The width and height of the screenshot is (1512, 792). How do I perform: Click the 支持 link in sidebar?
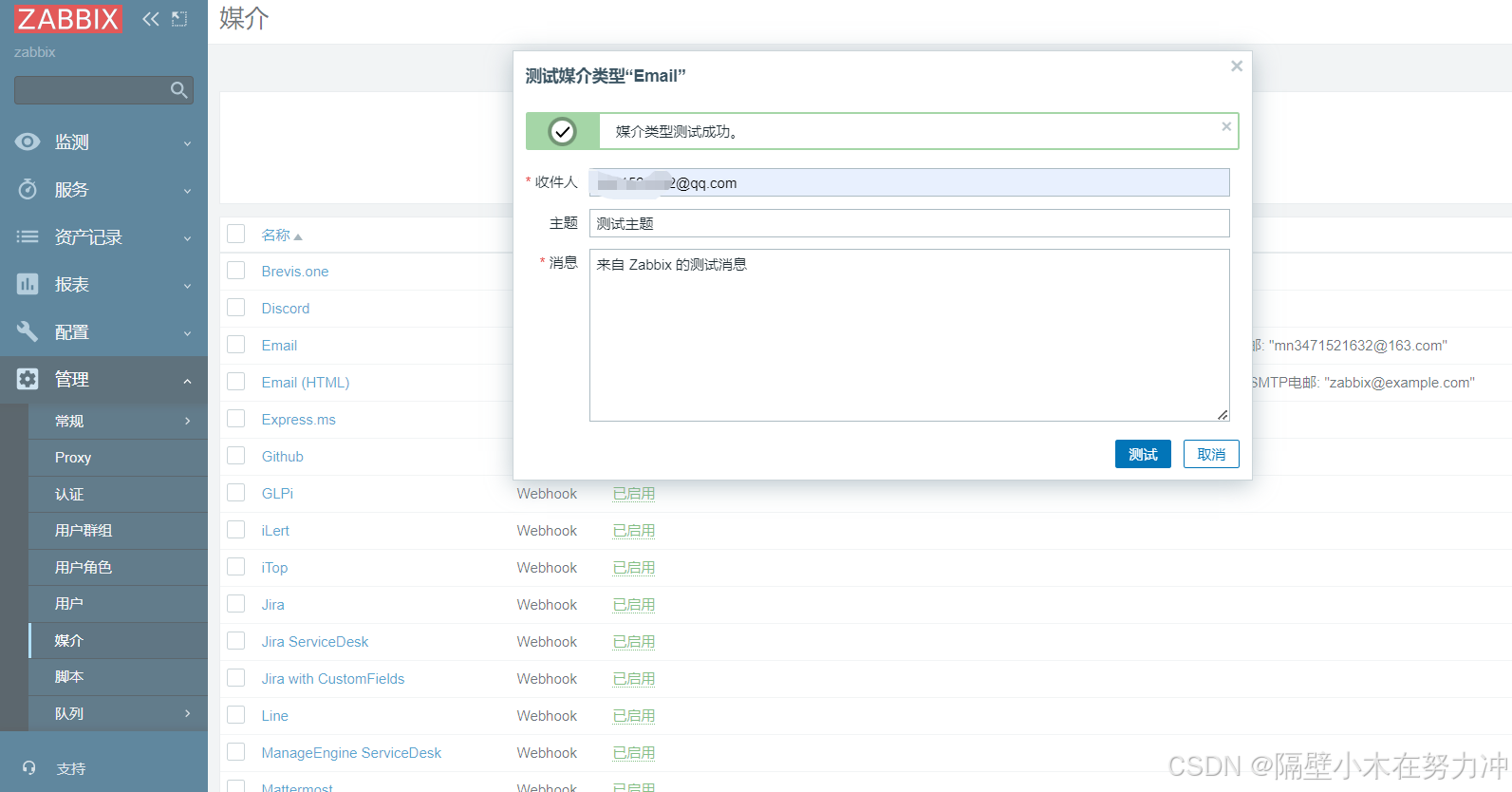(71, 768)
